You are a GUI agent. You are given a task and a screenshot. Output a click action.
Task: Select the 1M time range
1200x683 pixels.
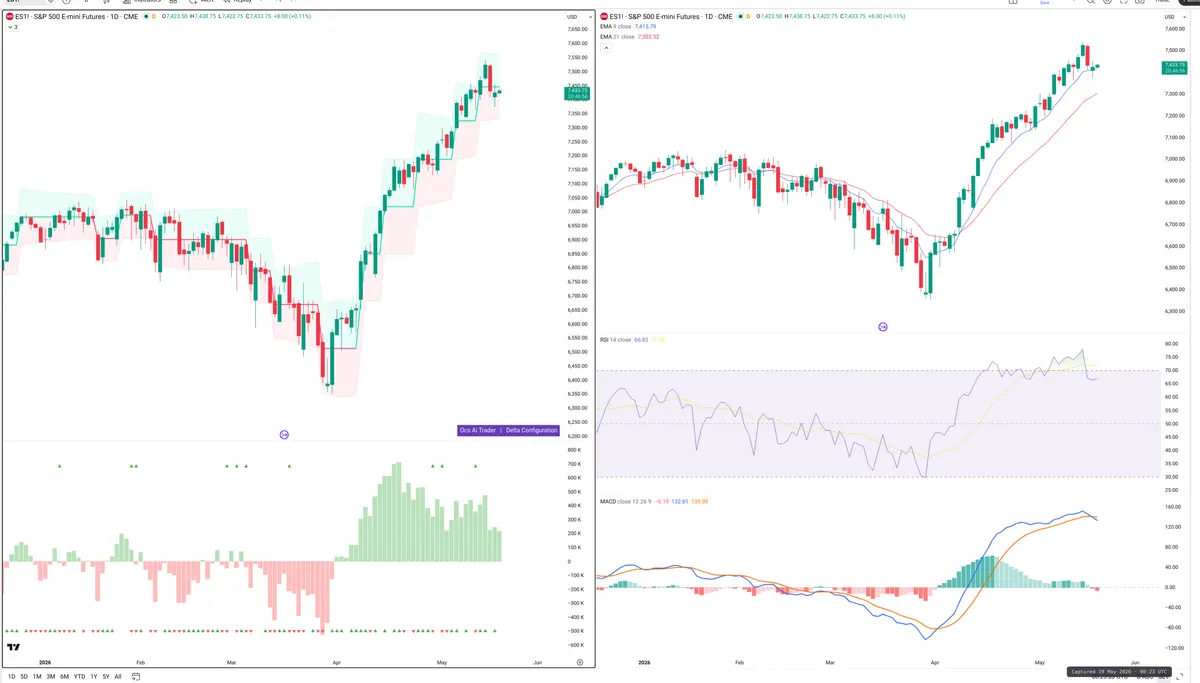pos(37,677)
